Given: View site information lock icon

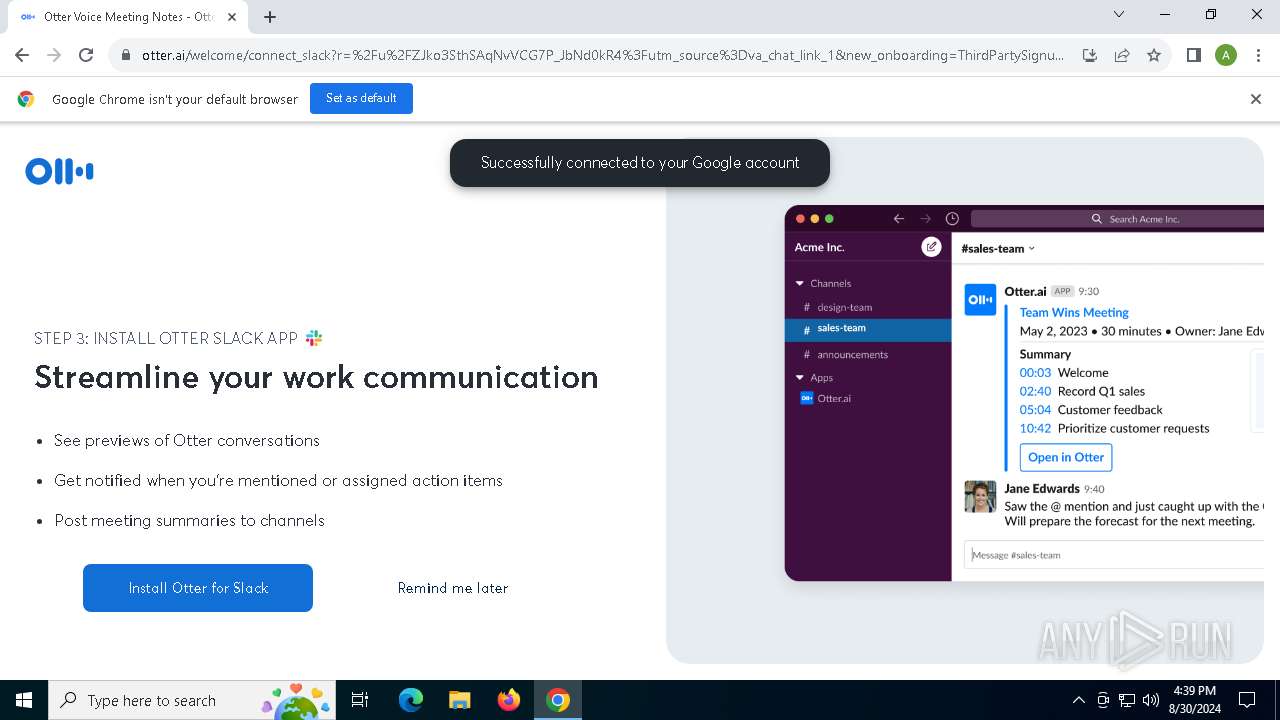Looking at the screenshot, I should [126, 55].
